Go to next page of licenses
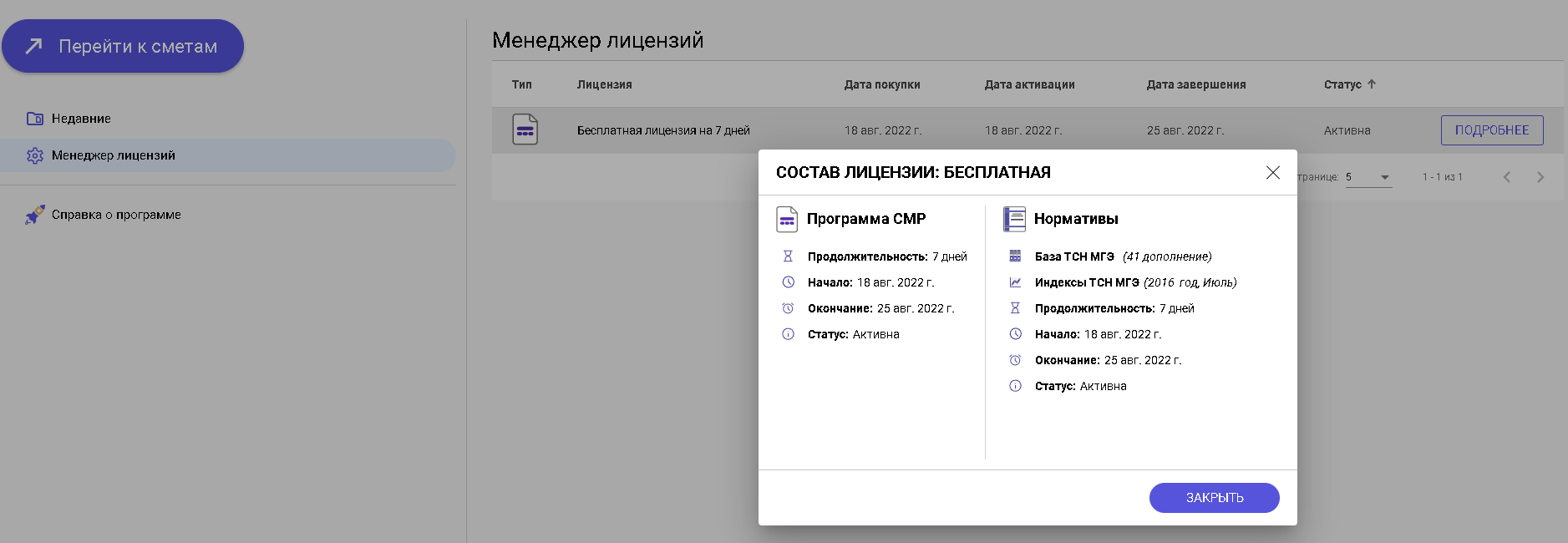The width and height of the screenshot is (1568, 543). pos(1540,177)
